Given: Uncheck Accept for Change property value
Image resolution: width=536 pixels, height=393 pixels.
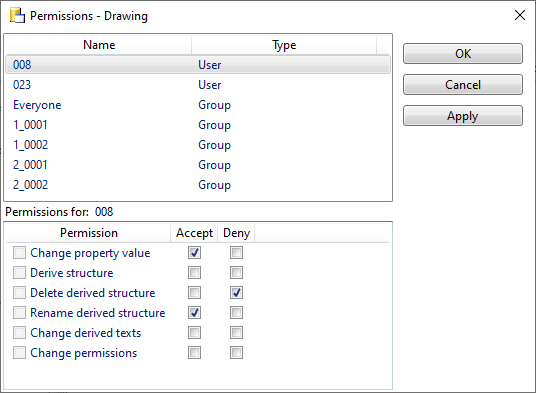Looking at the screenshot, I should click(194, 253).
